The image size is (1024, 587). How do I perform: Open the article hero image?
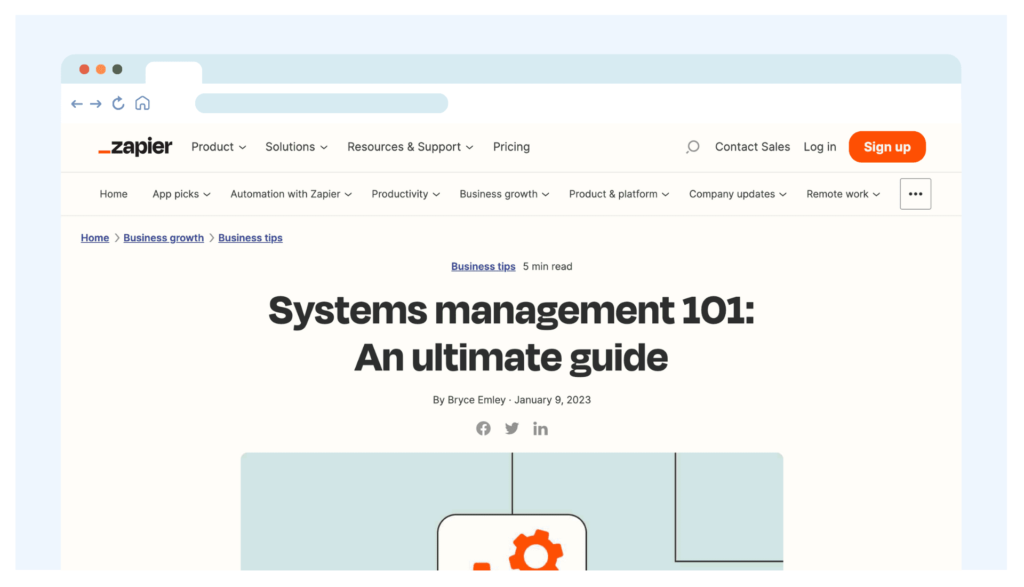tap(511, 511)
